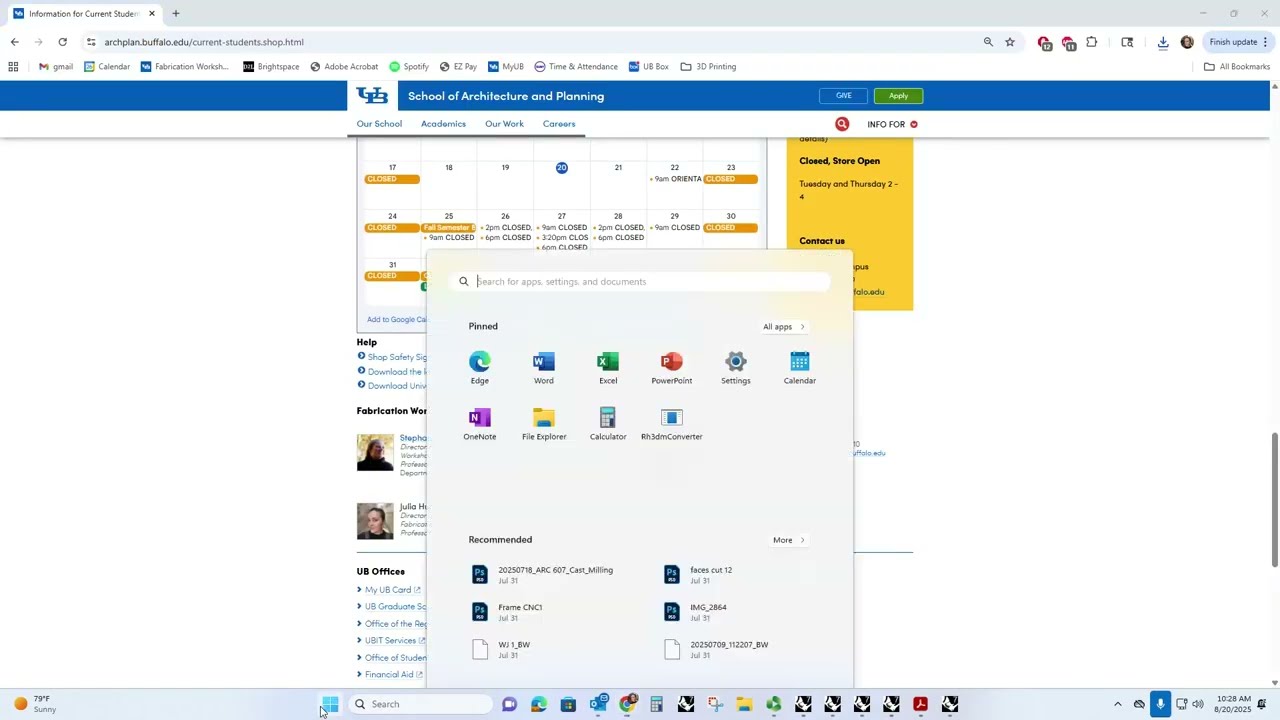Expand the INFO FOR dropdown

tap(892, 124)
